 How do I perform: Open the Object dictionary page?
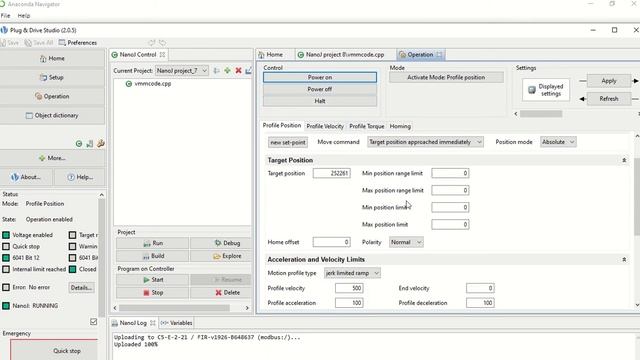click(x=52, y=116)
